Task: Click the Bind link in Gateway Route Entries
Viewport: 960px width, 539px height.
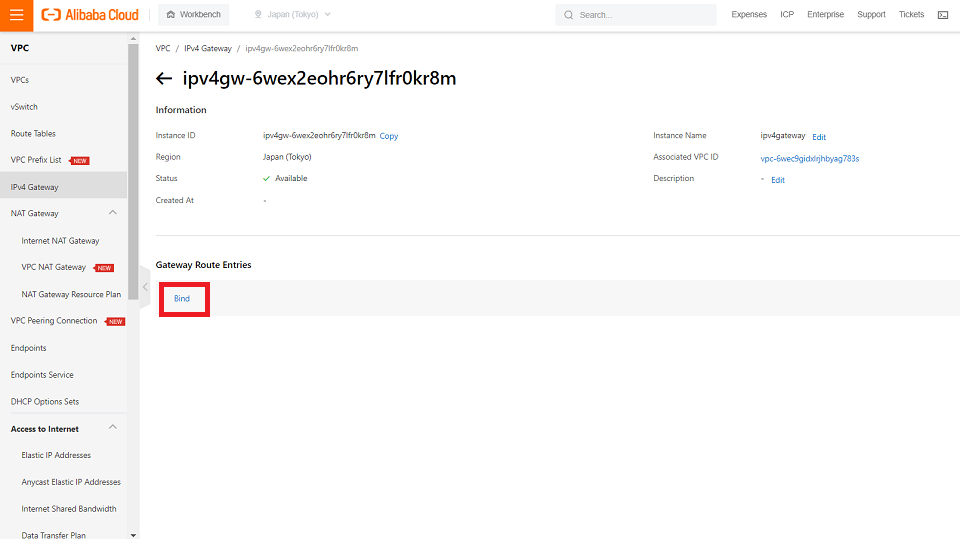Action: tap(182, 299)
